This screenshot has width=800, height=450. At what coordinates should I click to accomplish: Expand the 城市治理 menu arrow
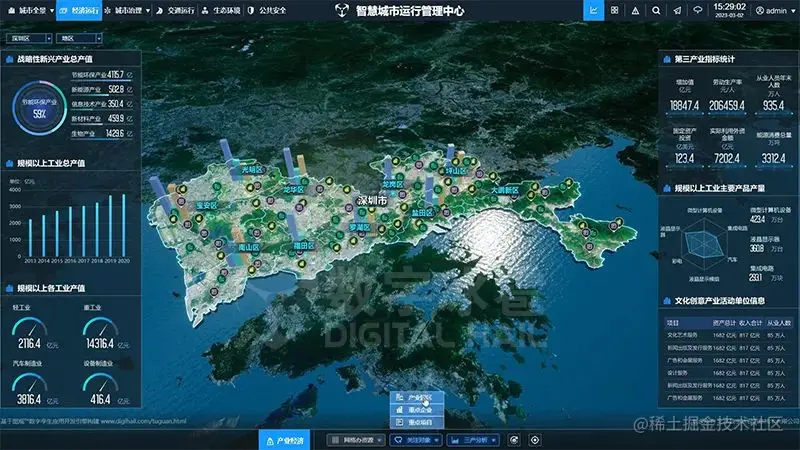148,11
